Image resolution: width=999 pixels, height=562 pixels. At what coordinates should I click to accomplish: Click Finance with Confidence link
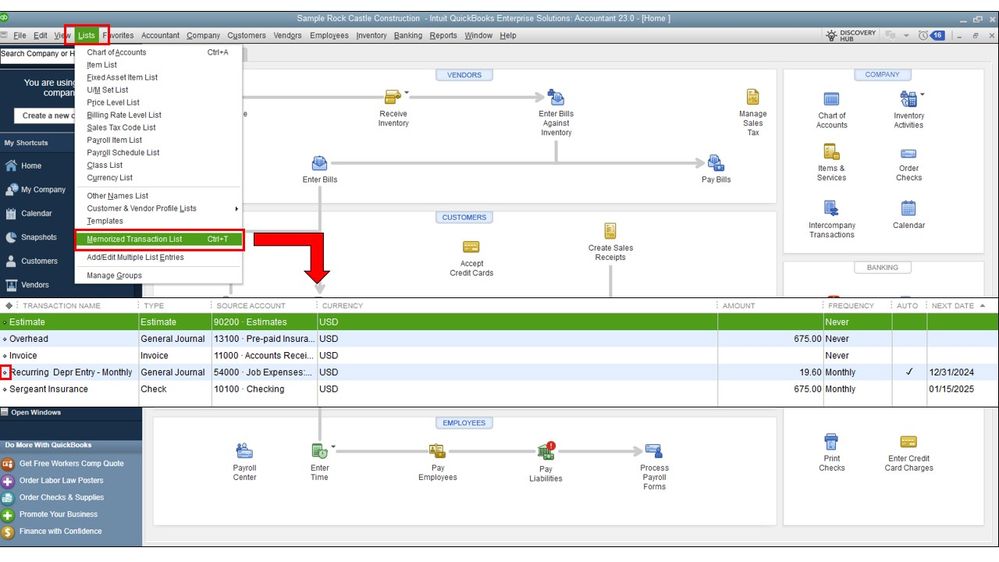[61, 531]
